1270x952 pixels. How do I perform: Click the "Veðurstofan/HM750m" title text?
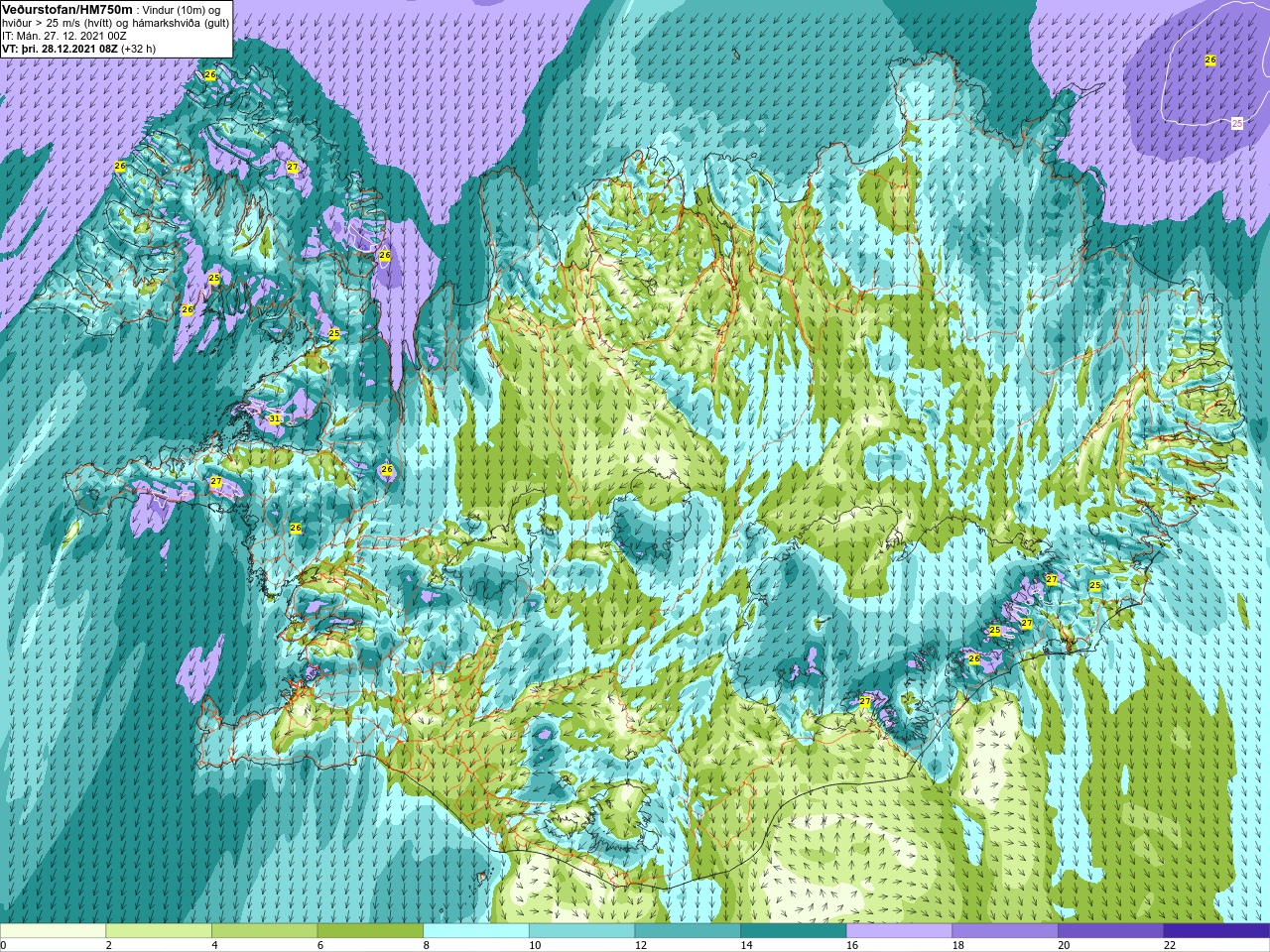66,9
